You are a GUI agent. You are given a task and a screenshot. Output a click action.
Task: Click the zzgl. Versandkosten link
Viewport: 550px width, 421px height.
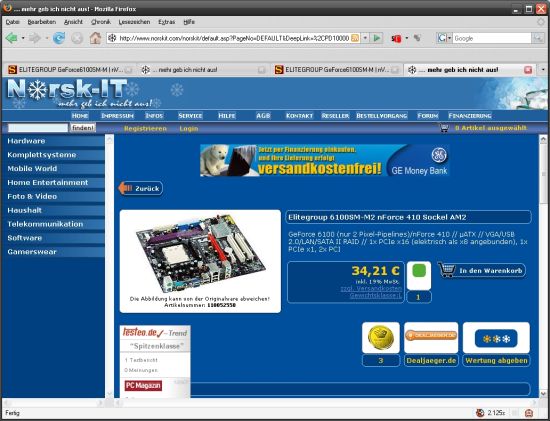coord(371,288)
